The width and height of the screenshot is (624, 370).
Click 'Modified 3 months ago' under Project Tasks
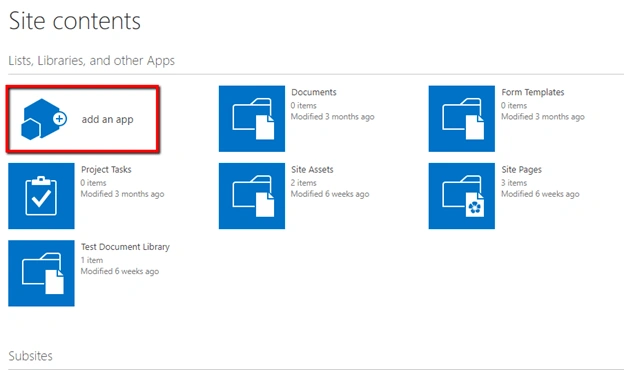[x=123, y=194]
